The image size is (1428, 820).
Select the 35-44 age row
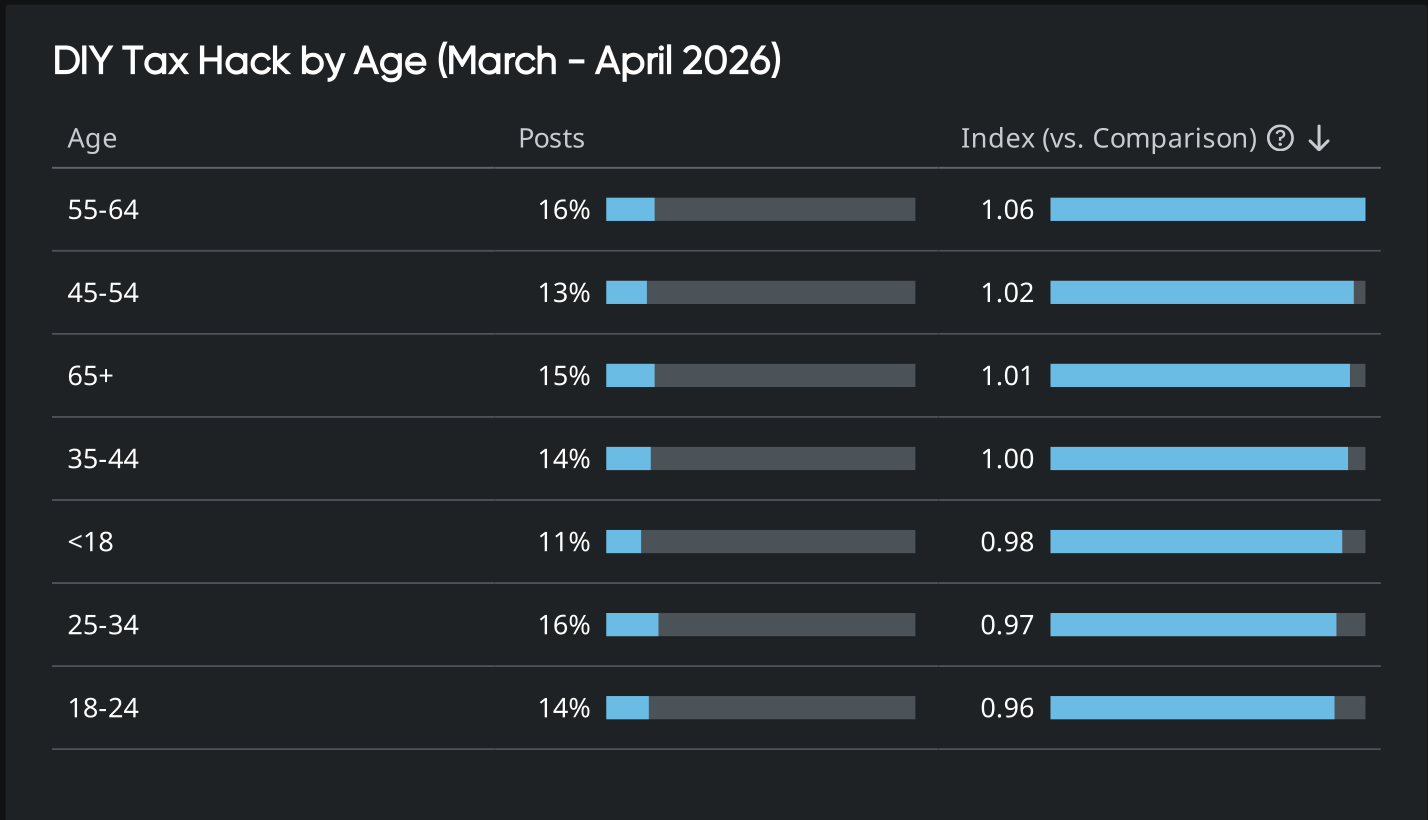coord(103,459)
